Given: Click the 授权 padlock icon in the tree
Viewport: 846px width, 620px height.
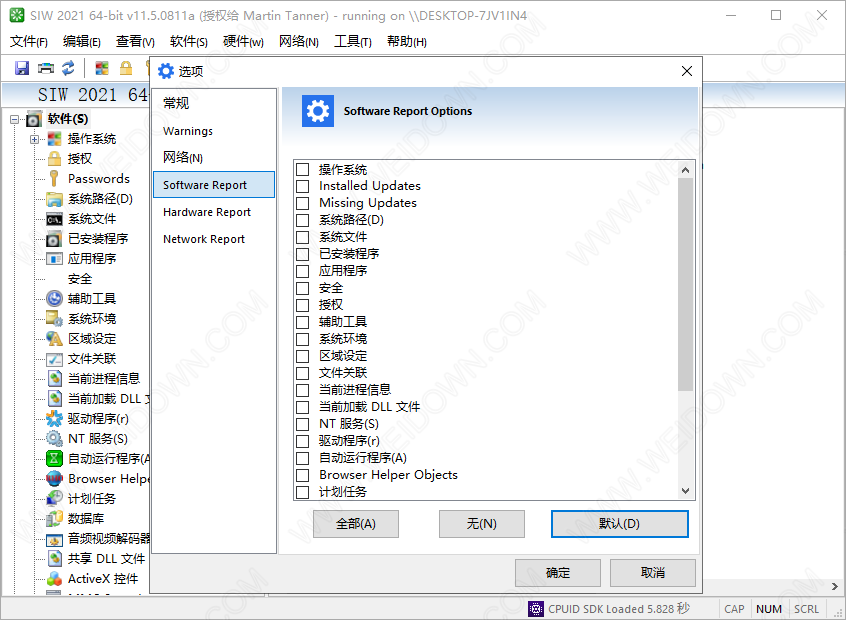Looking at the screenshot, I should [54, 159].
